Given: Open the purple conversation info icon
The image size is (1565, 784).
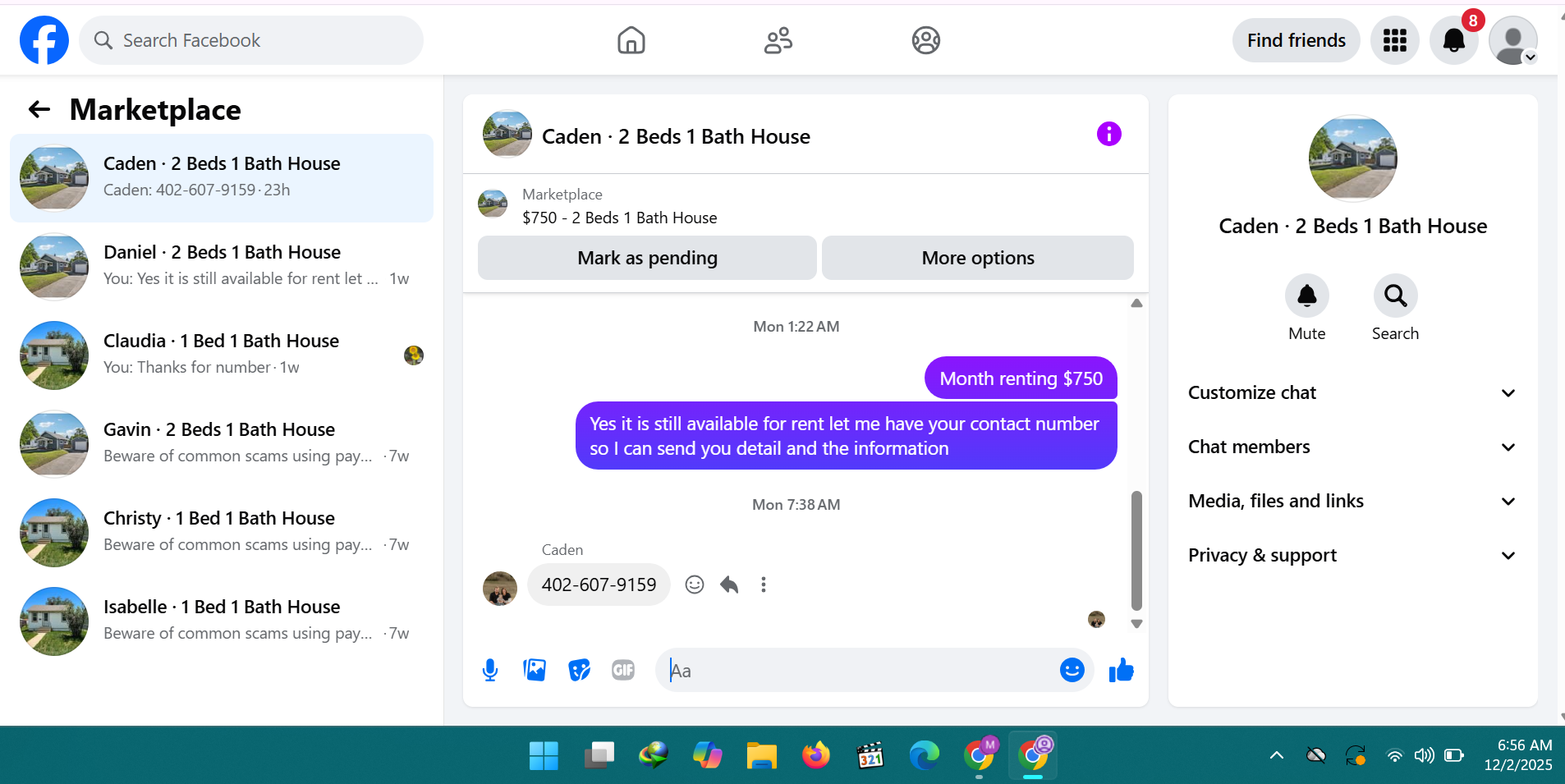Looking at the screenshot, I should [x=1108, y=134].
